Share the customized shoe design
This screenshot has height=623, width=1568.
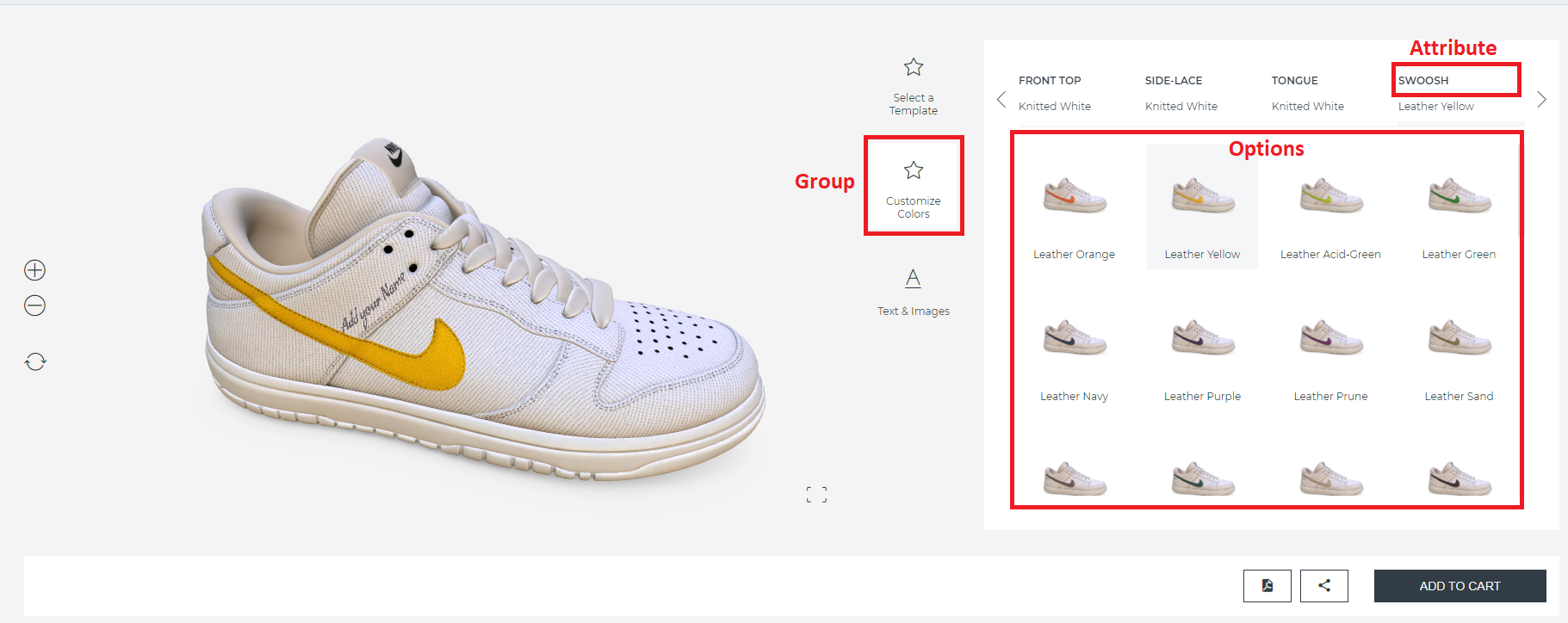pos(1324,586)
